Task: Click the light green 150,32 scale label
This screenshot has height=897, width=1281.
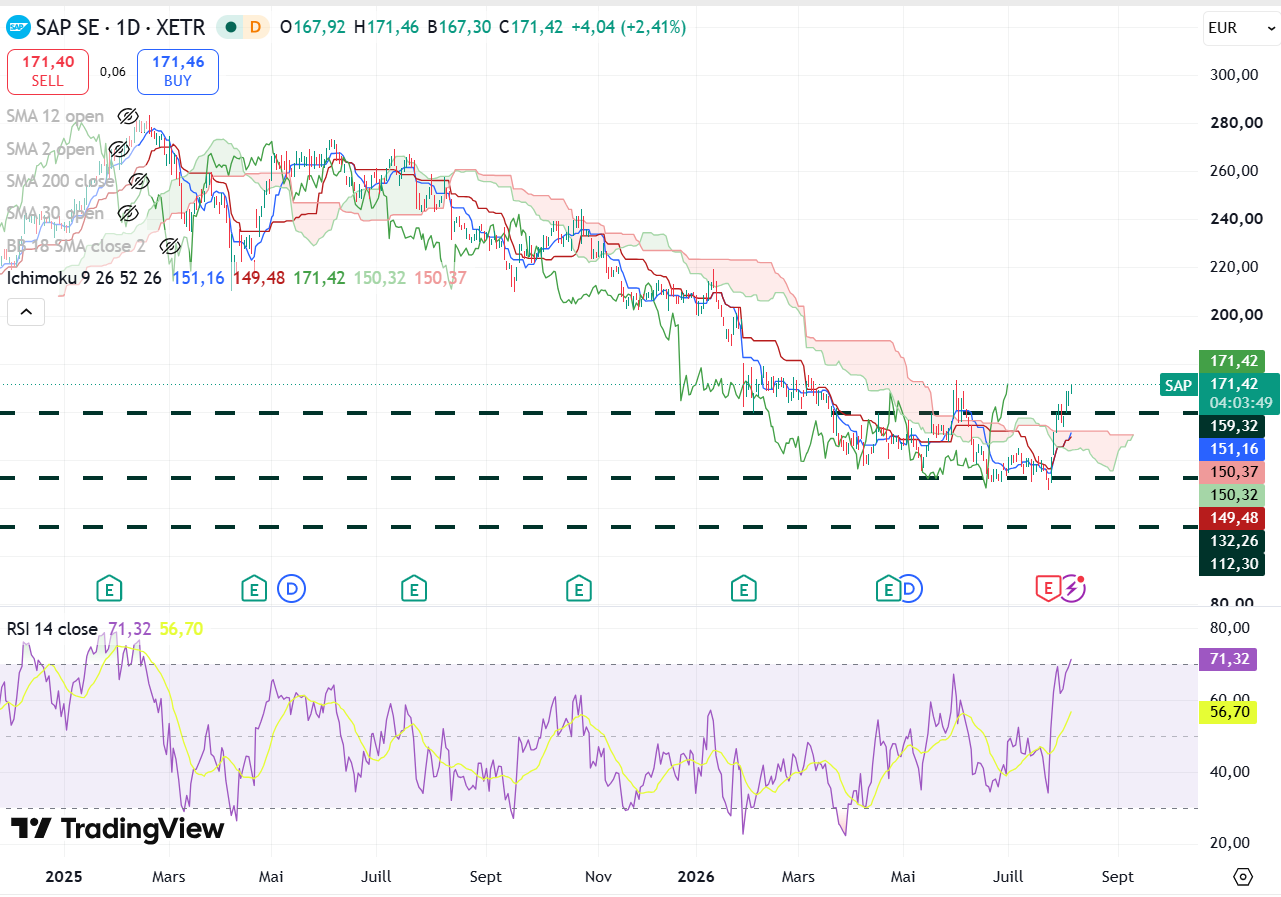Action: 1232,495
